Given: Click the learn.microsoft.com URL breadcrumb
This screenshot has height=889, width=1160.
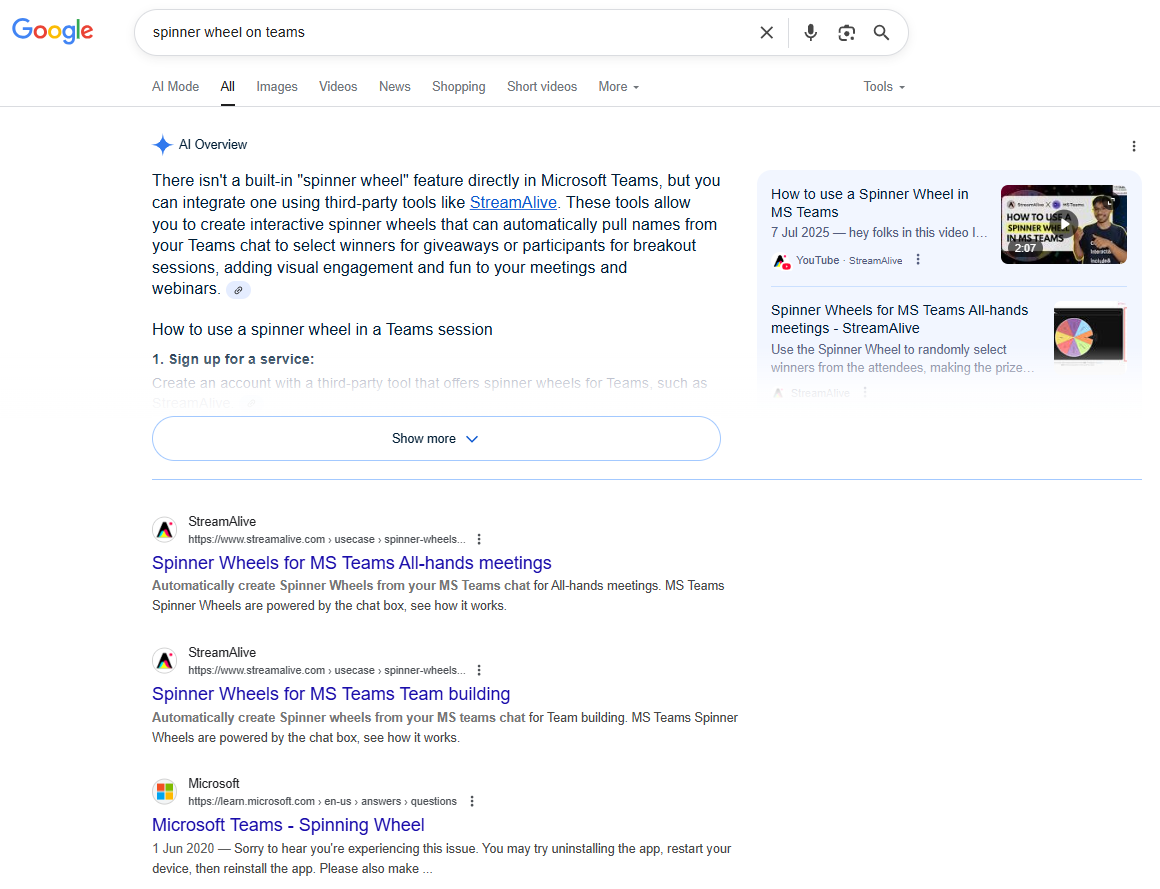Looking at the screenshot, I should tap(322, 801).
